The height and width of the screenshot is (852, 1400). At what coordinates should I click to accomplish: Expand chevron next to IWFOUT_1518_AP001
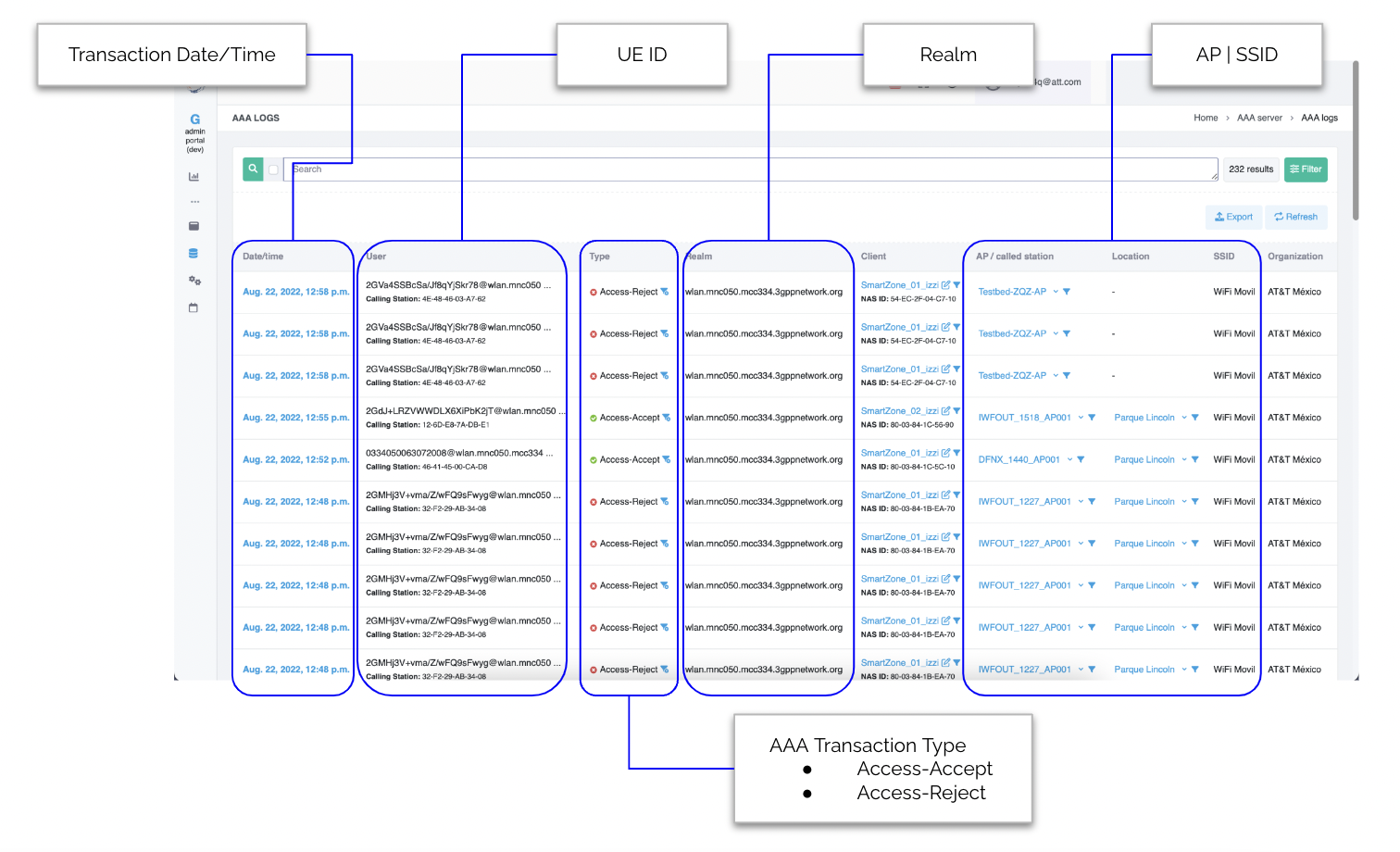tap(1081, 418)
